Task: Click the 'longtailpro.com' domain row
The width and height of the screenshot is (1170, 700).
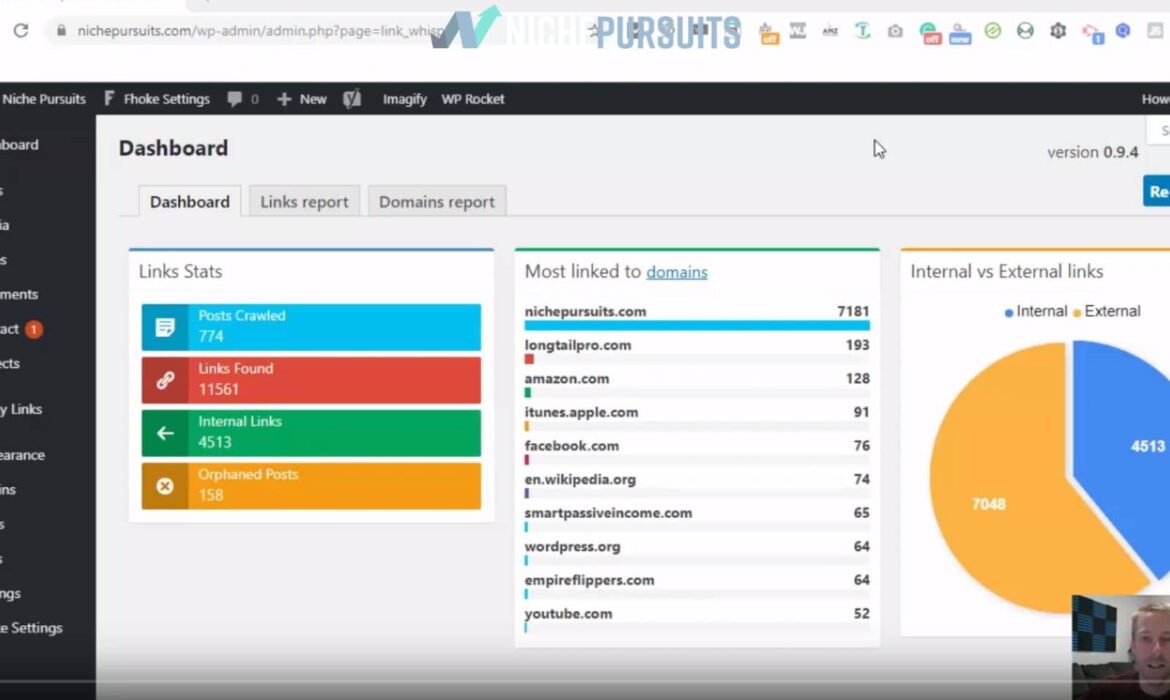Action: pyautogui.click(x=697, y=351)
